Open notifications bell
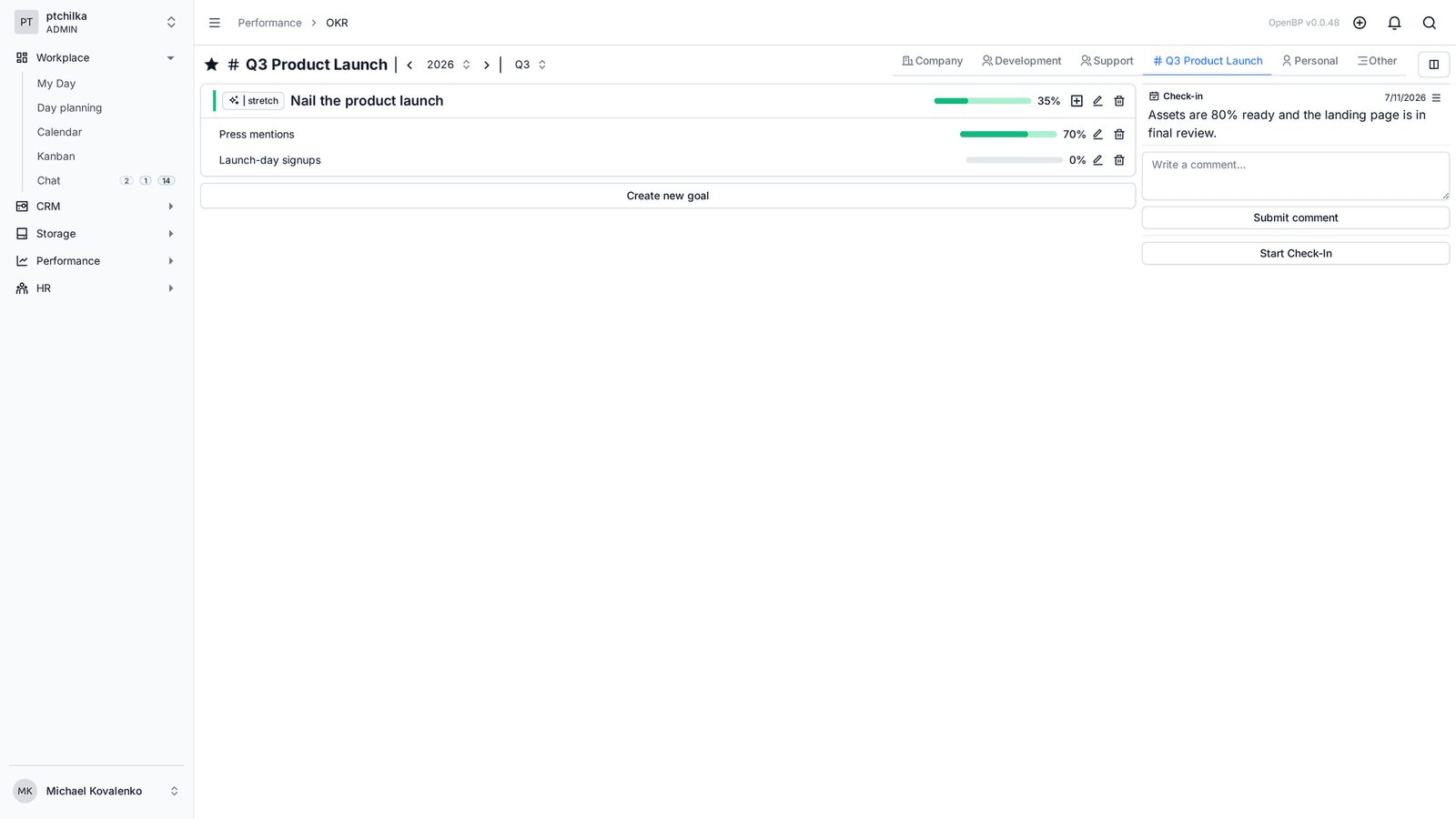The height and width of the screenshot is (819, 1456). click(x=1394, y=23)
